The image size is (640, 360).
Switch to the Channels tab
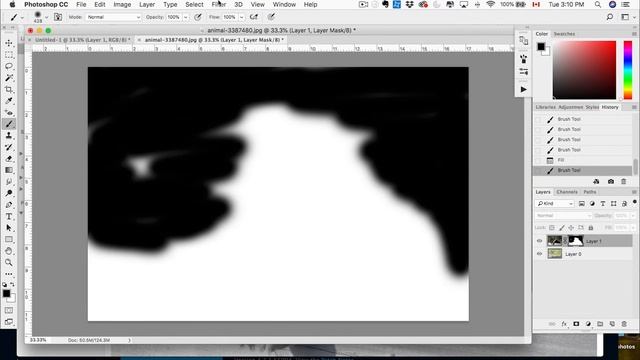tap(567, 192)
